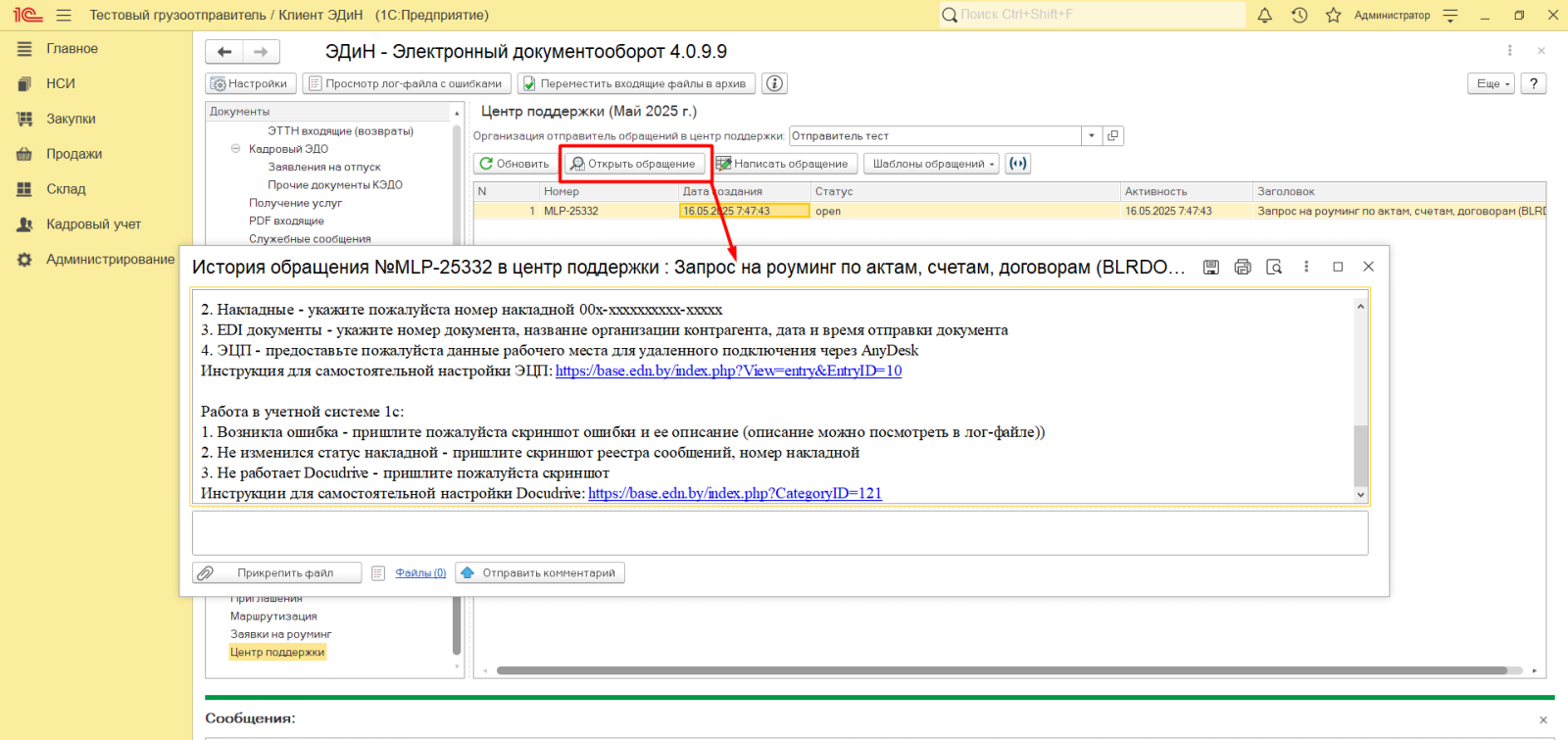Open notifications bell icon
The image size is (1568, 740).
pyautogui.click(x=1264, y=15)
